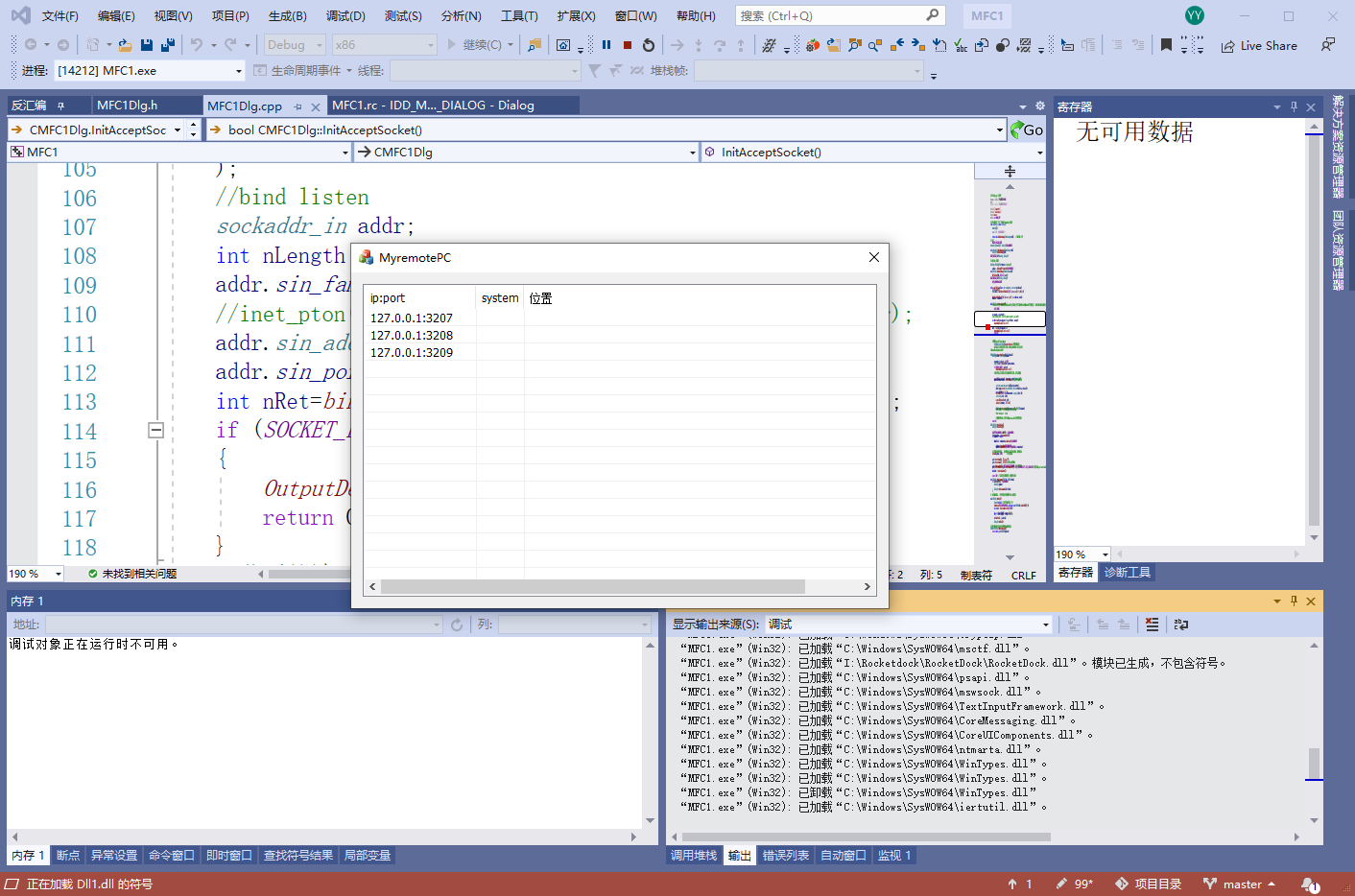
Task: Pause debugging with the Break All icon
Action: click(606, 45)
